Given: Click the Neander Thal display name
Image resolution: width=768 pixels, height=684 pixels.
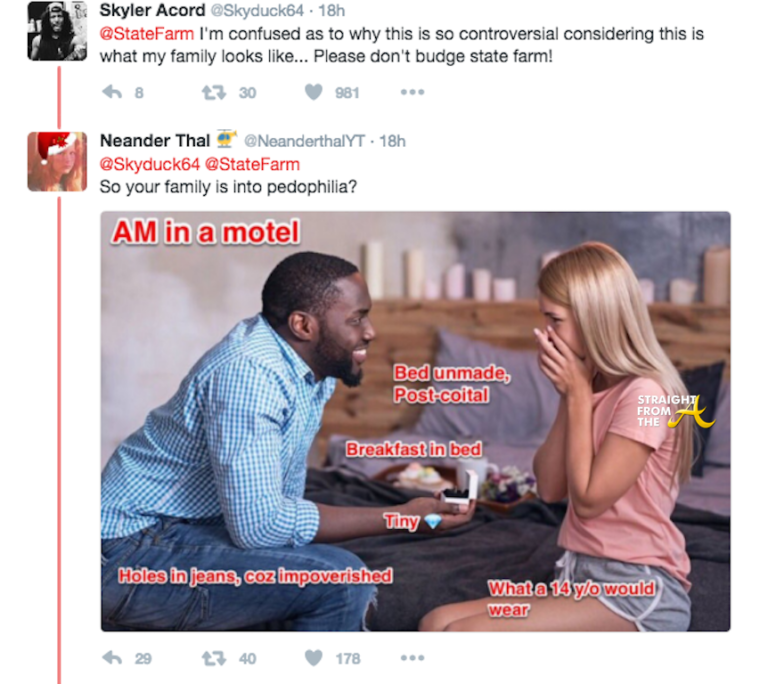Looking at the screenshot, I should click(155, 141).
